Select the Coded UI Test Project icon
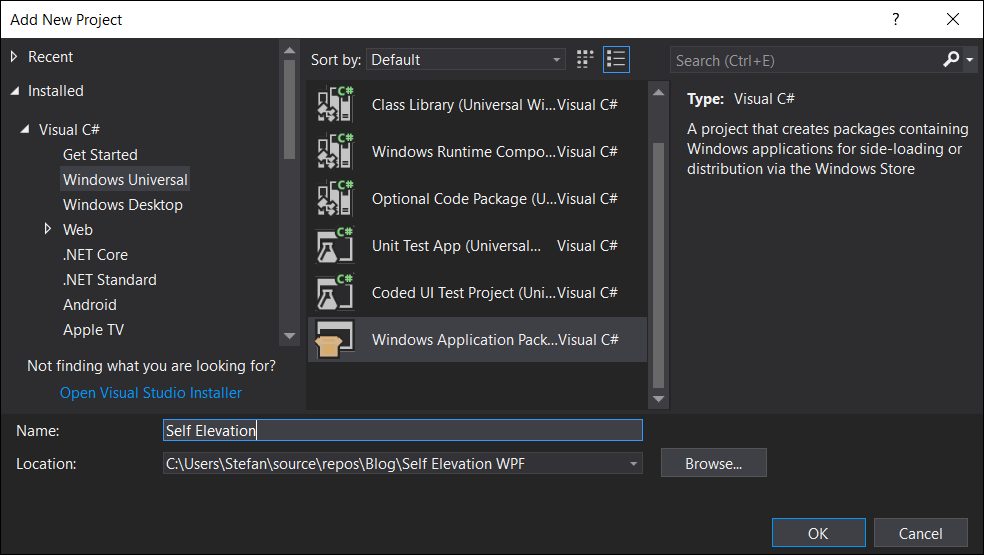The height and width of the screenshot is (555, 984). [x=336, y=293]
